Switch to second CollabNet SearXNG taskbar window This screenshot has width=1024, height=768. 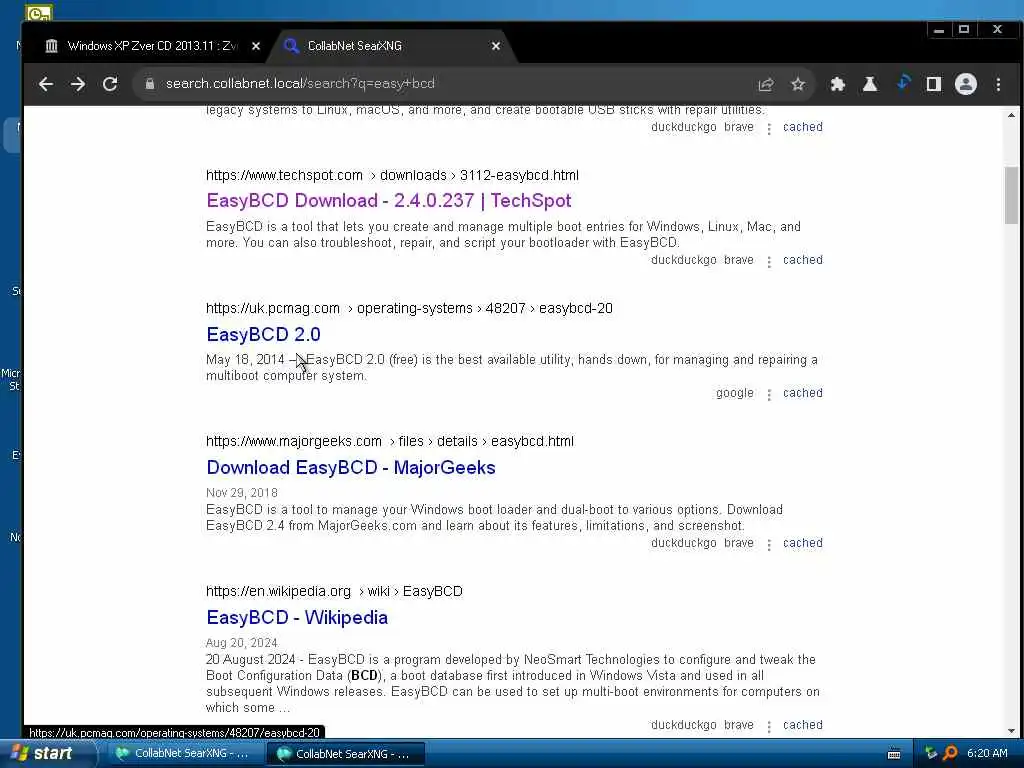click(x=345, y=754)
